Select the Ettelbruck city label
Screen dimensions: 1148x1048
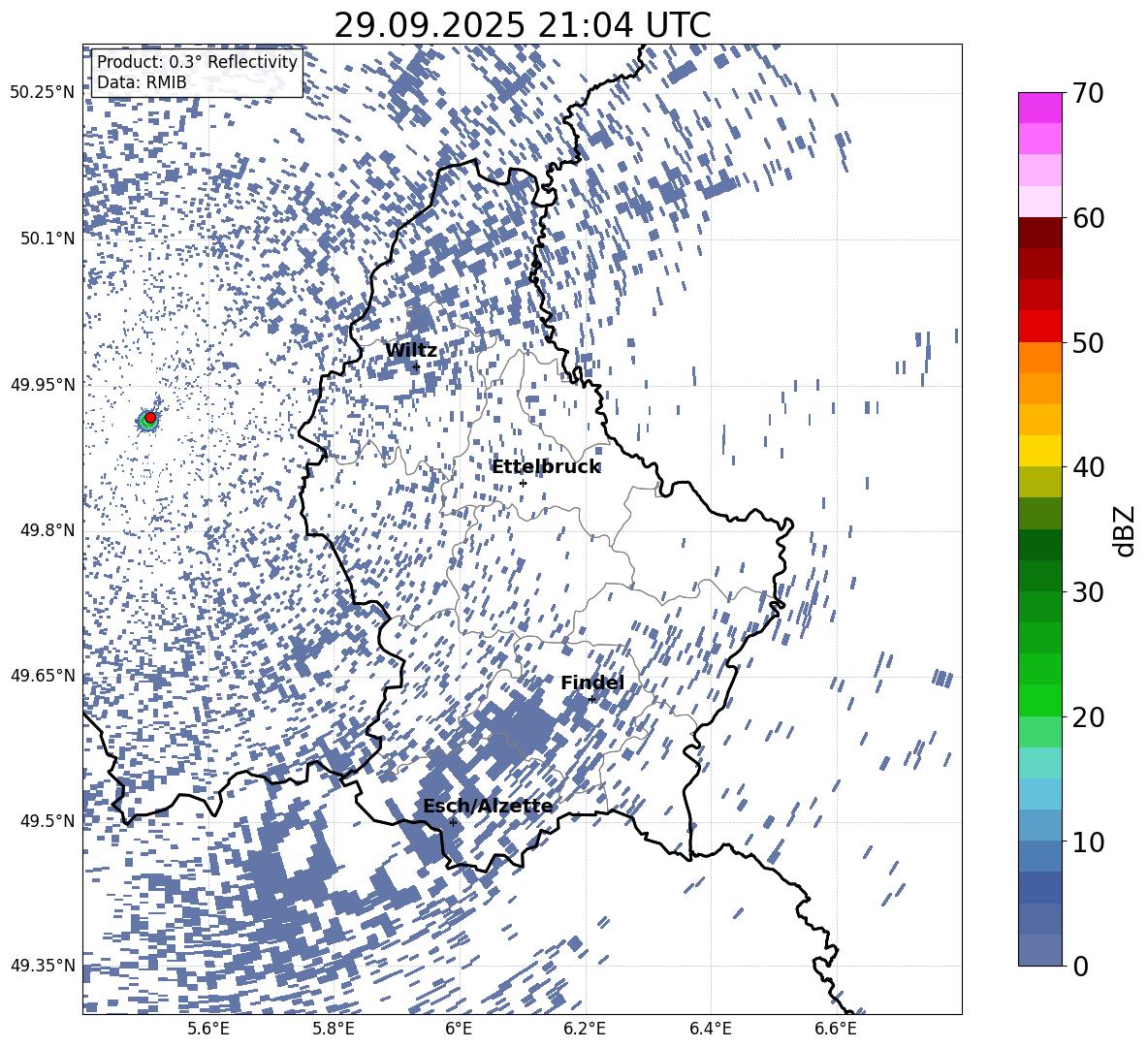coord(546,467)
